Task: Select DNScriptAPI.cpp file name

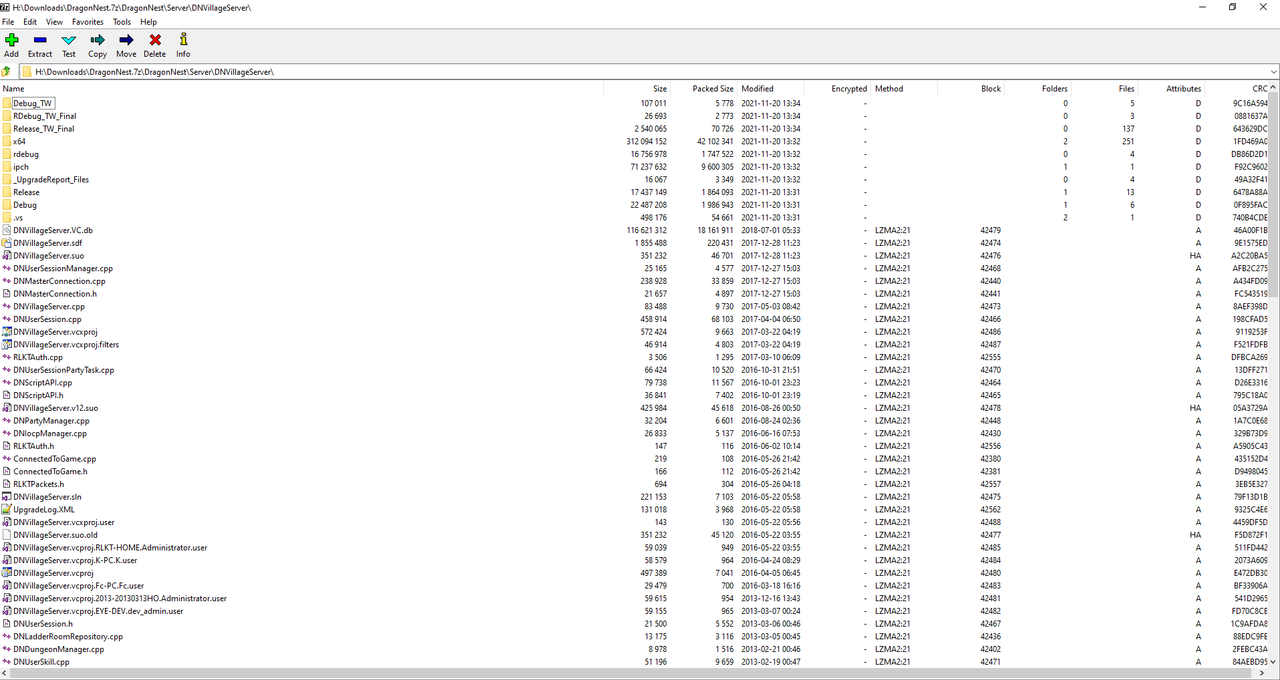Action: pos(43,383)
